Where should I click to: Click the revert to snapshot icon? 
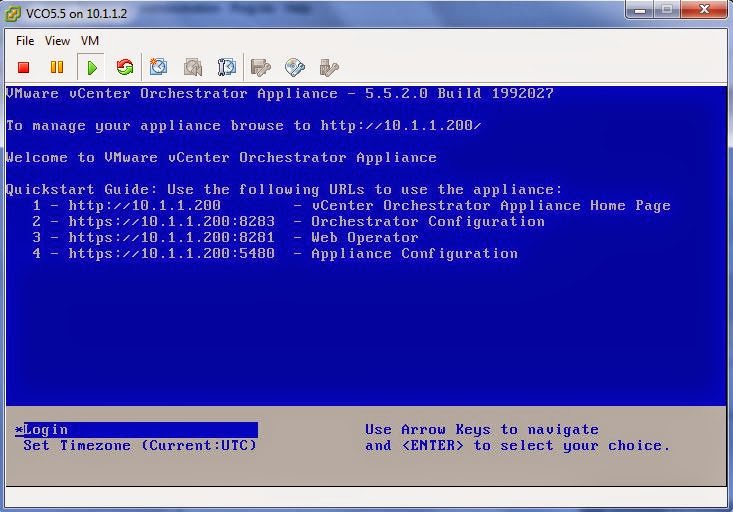[193, 67]
